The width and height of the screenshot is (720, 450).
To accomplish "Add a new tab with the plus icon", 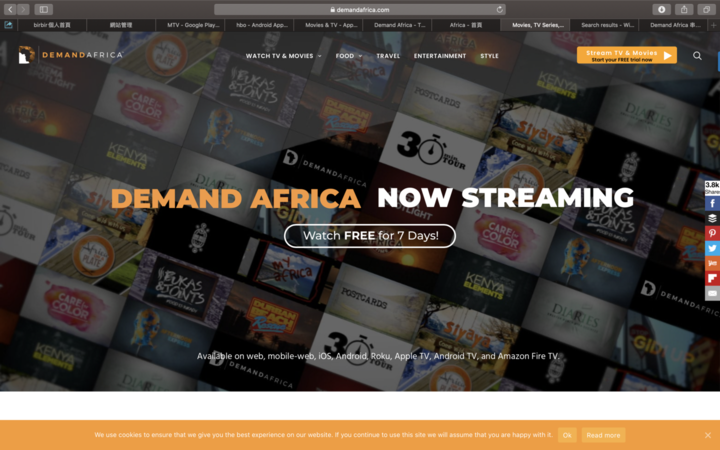I will pos(713,25).
